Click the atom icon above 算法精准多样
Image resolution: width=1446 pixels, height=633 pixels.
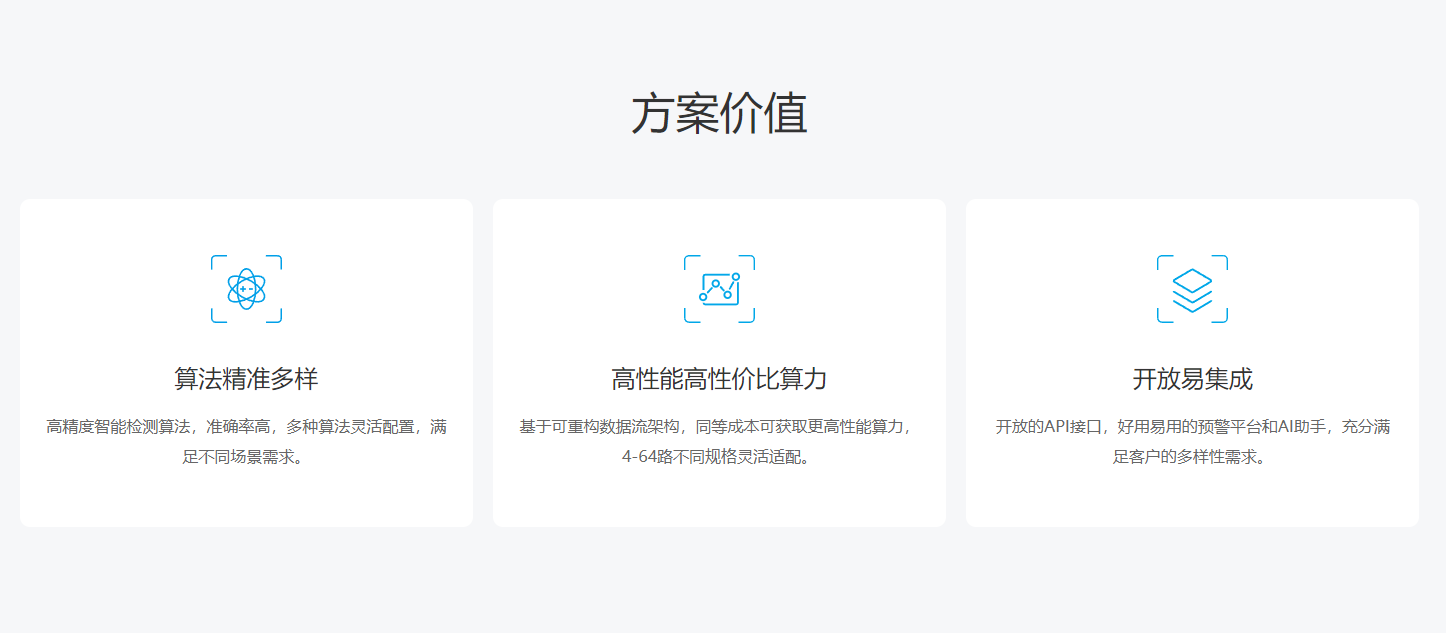tap(246, 289)
